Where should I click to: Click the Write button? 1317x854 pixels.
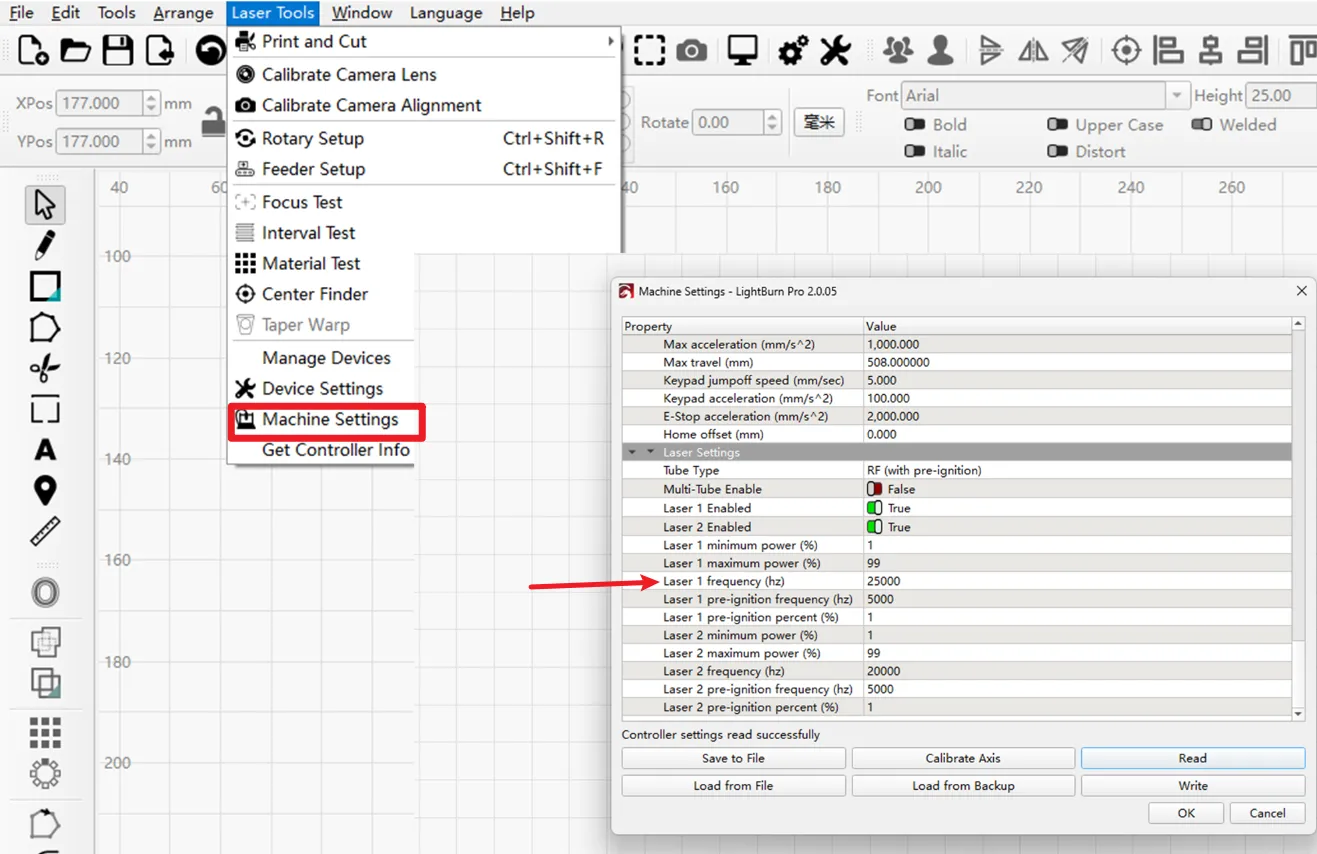(1192, 786)
